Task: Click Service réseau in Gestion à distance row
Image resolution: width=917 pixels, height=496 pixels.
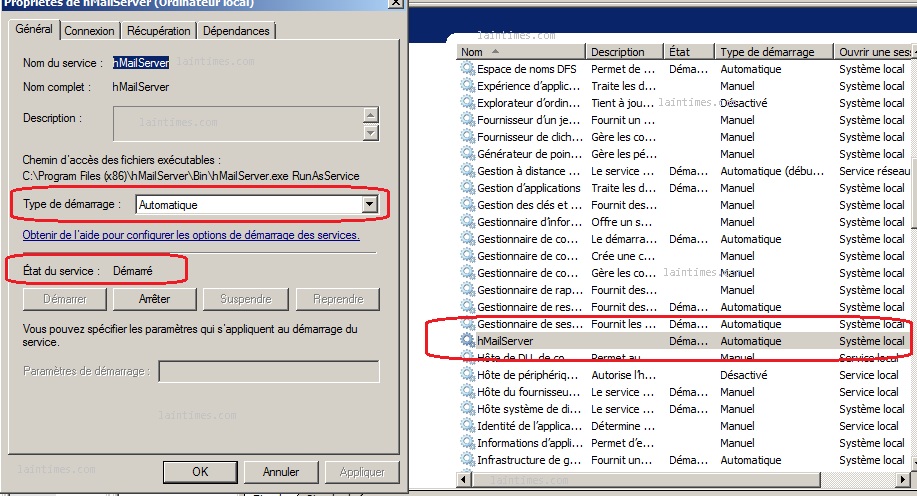Action: (x=874, y=171)
